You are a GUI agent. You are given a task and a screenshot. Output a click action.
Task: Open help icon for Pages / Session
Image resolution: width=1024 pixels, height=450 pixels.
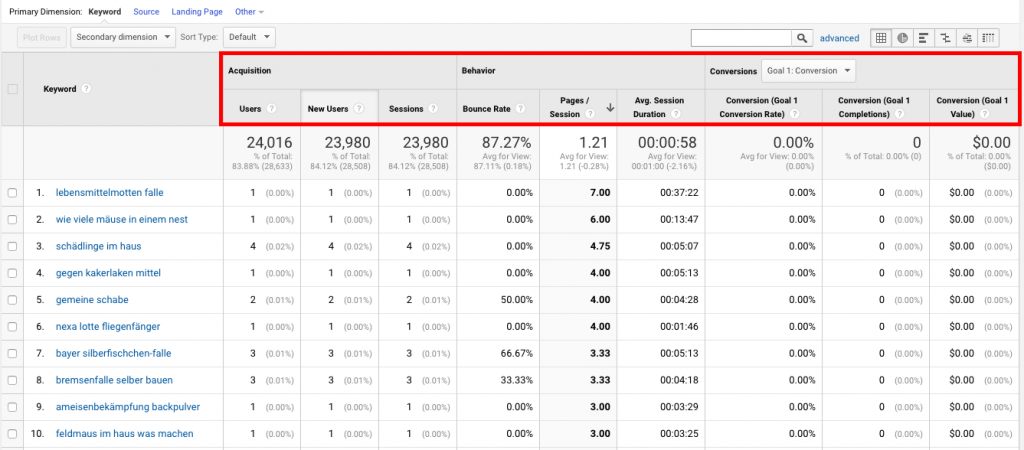pyautogui.click(x=590, y=114)
